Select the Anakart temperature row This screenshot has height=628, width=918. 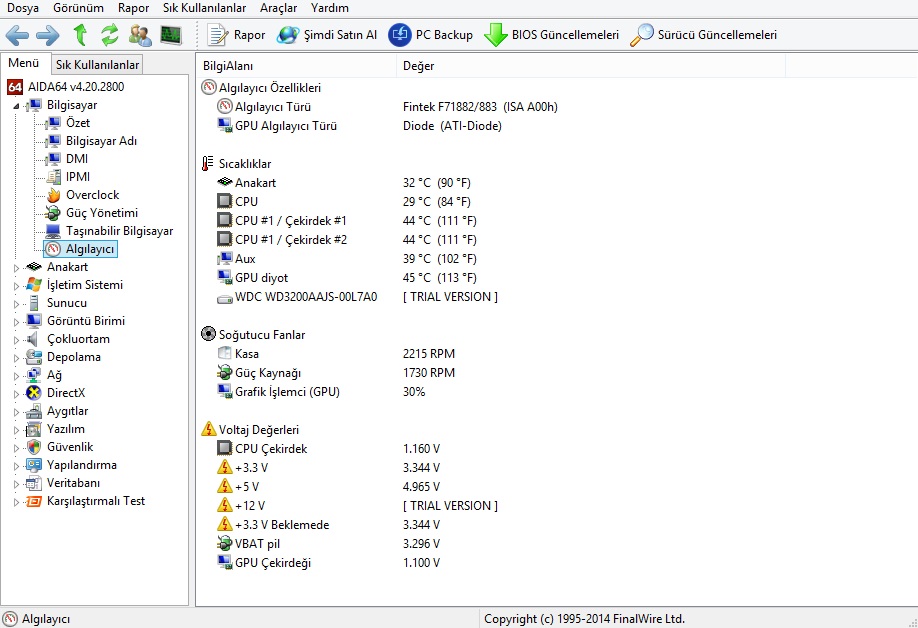(344, 183)
